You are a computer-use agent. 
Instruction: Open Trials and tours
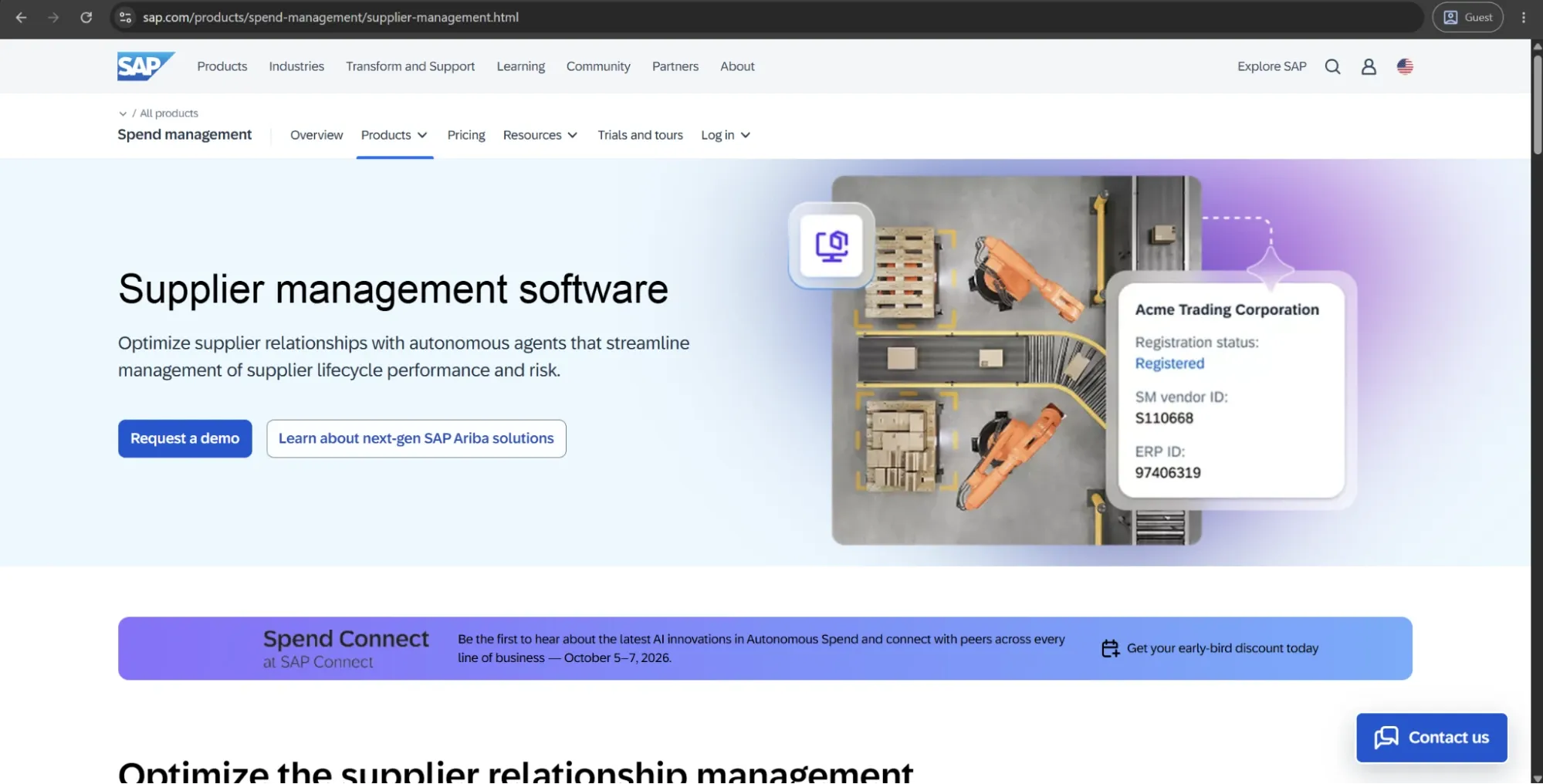coord(641,135)
